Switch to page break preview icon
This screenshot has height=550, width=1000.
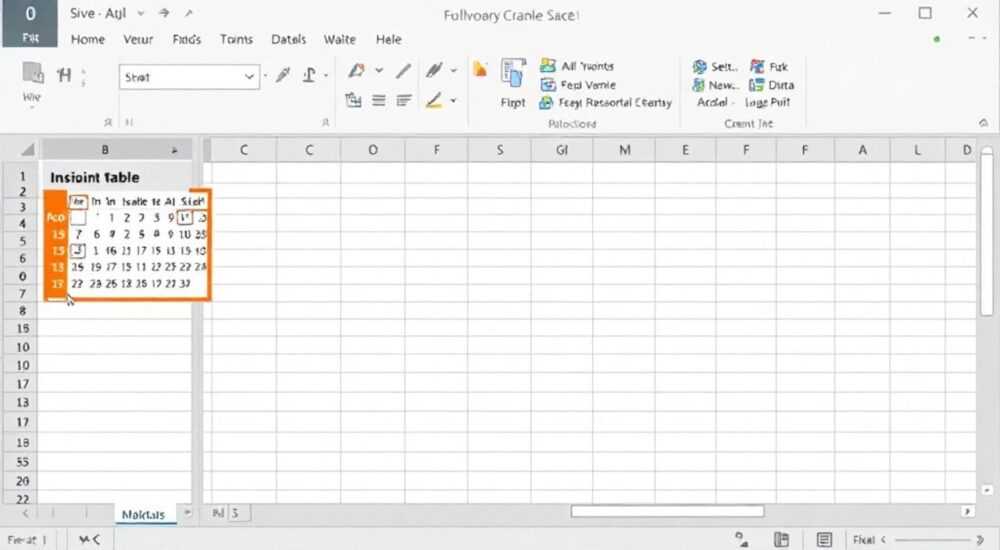click(x=823, y=540)
